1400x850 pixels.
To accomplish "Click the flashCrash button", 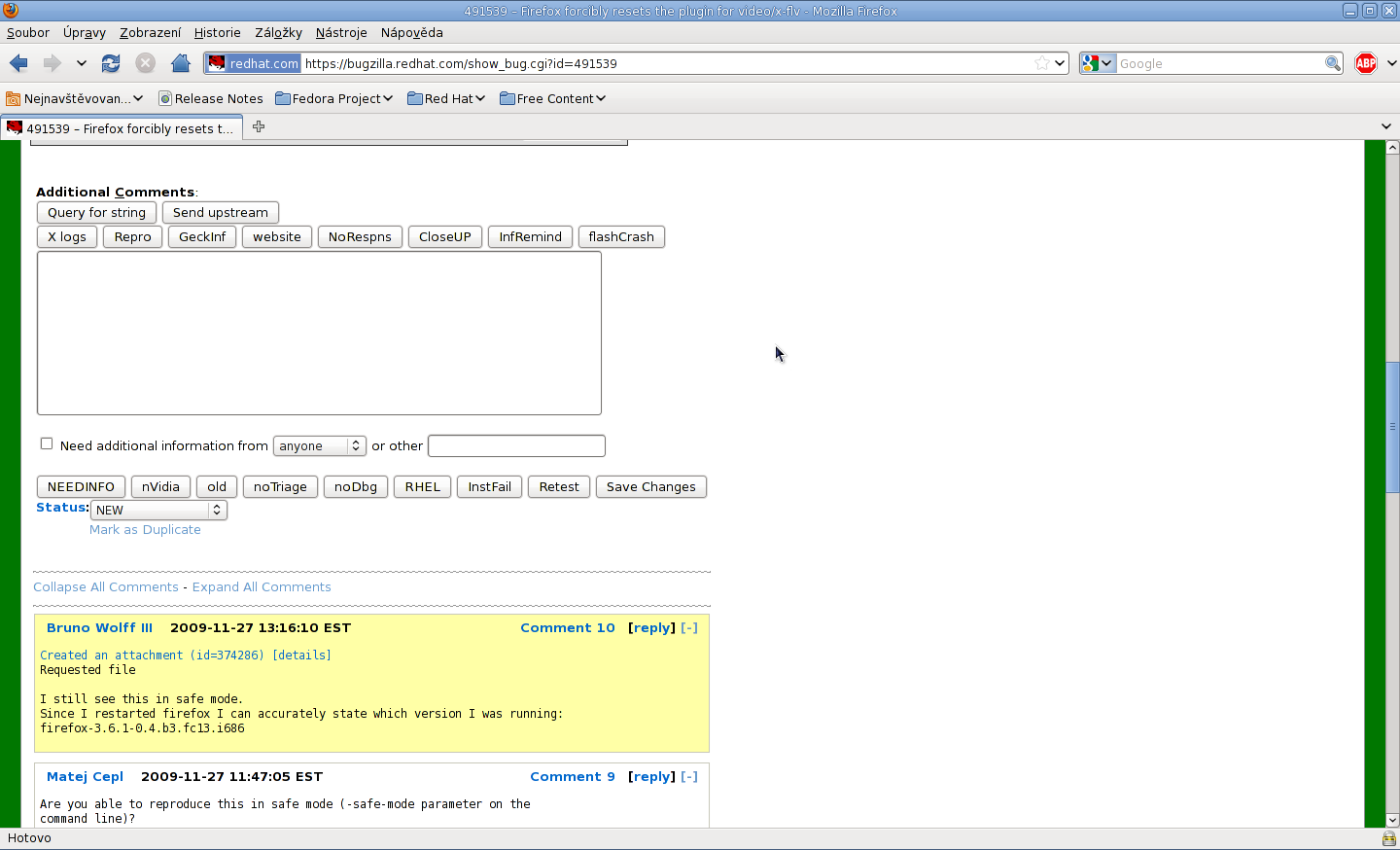I will tap(621, 236).
